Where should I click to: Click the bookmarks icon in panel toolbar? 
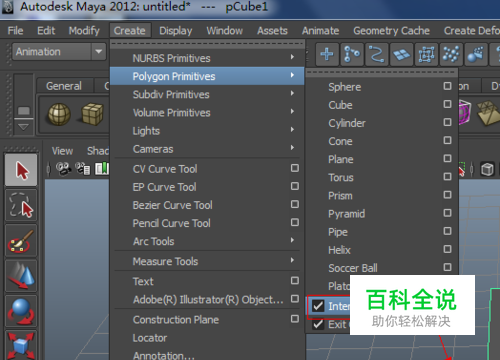click(102, 169)
